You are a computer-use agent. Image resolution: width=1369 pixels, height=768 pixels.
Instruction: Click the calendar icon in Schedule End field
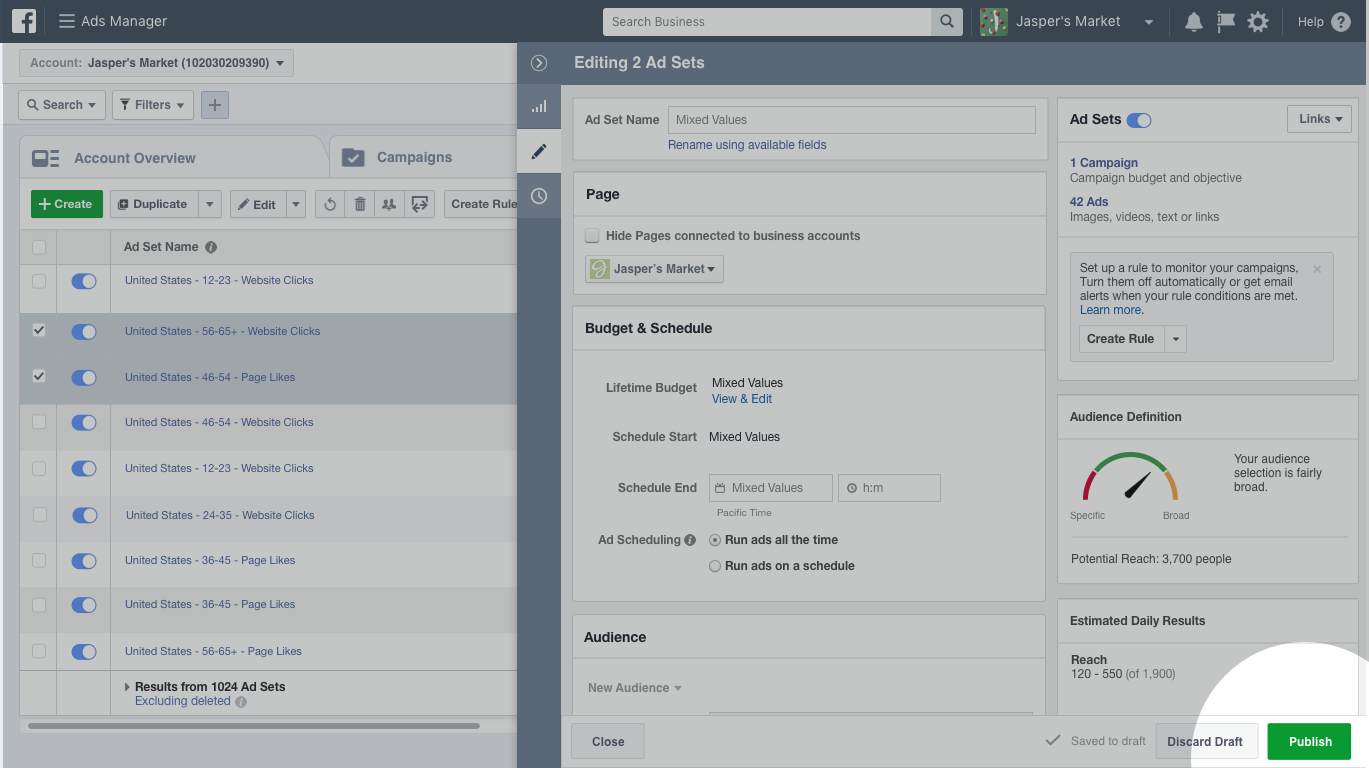(719, 488)
